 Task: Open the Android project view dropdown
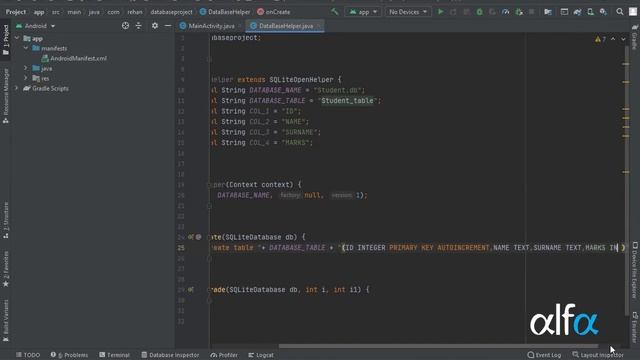[36, 26]
